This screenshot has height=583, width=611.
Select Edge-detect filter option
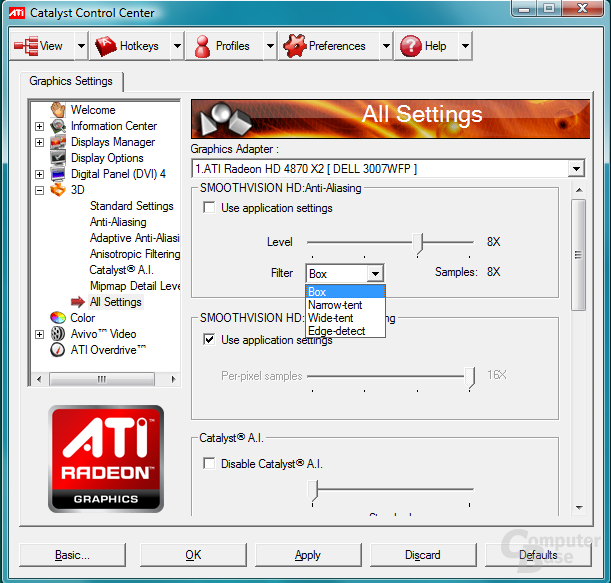click(346, 330)
